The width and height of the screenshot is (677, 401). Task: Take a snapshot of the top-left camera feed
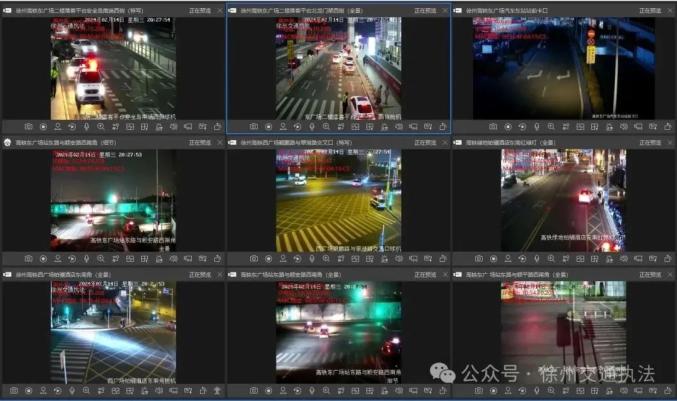[x=28, y=127]
